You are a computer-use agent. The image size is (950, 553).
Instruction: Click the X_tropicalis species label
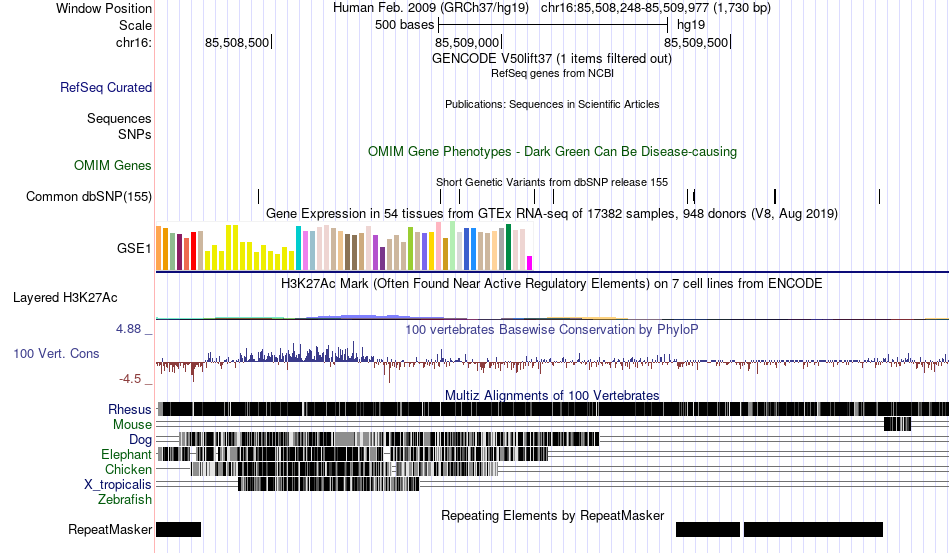(x=118, y=485)
